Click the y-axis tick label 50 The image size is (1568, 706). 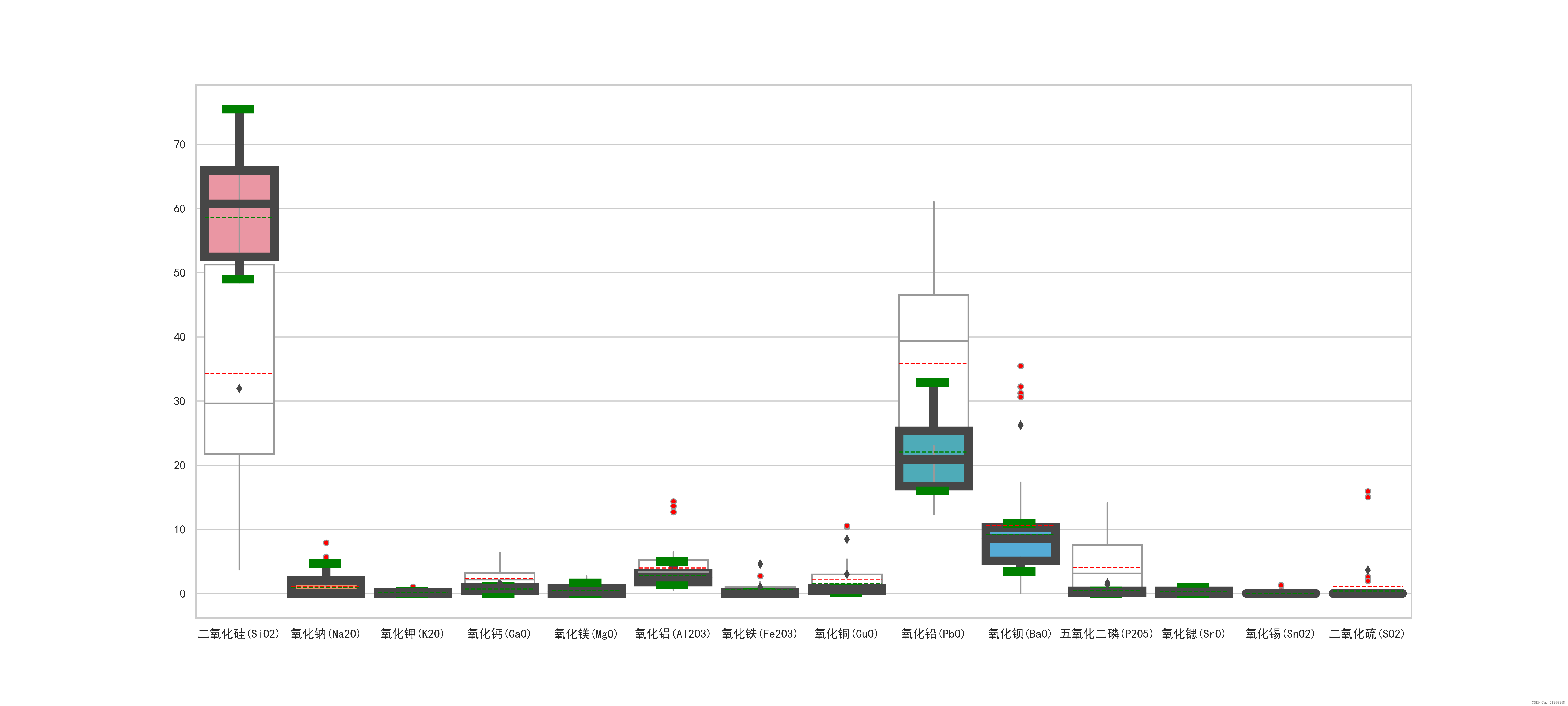[x=180, y=273]
